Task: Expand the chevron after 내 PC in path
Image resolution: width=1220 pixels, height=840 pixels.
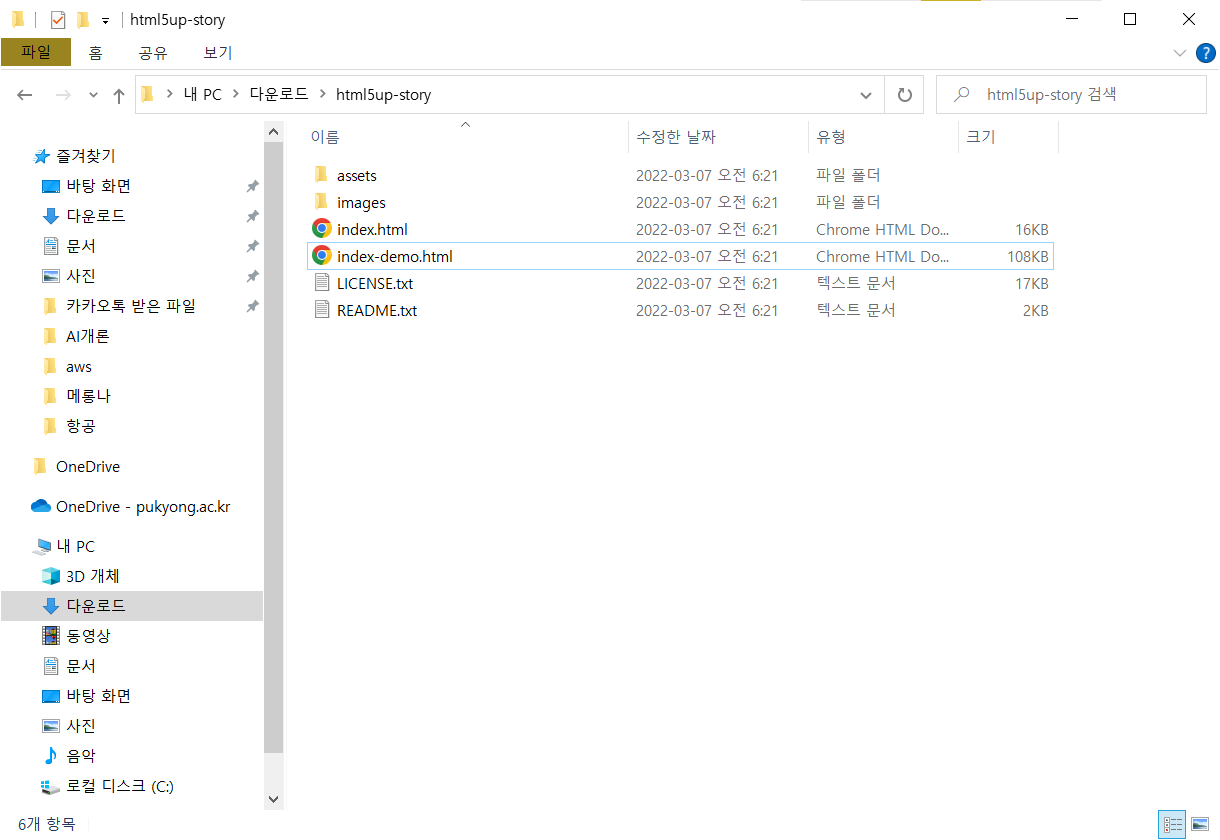Action: click(236, 95)
